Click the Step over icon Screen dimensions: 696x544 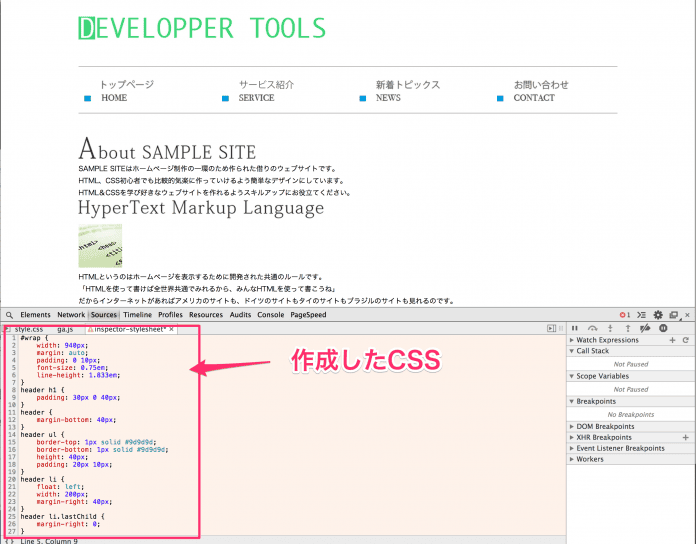click(x=593, y=328)
